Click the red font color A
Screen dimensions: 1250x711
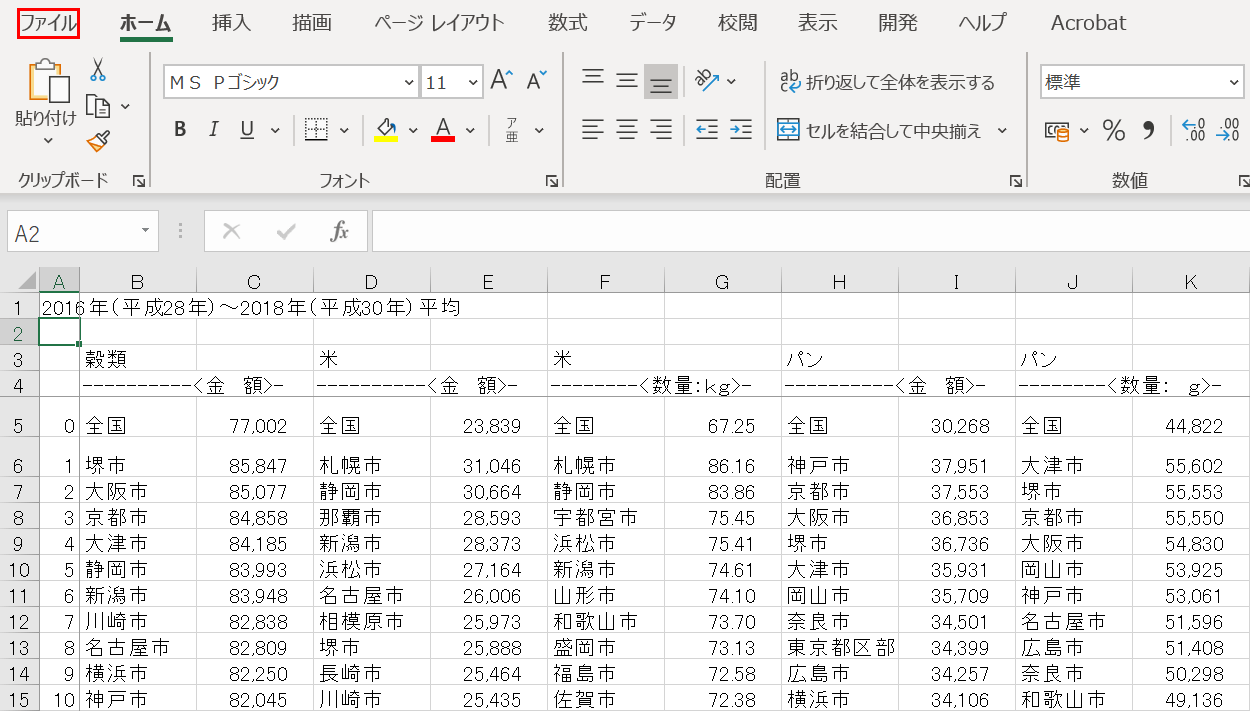tap(443, 130)
